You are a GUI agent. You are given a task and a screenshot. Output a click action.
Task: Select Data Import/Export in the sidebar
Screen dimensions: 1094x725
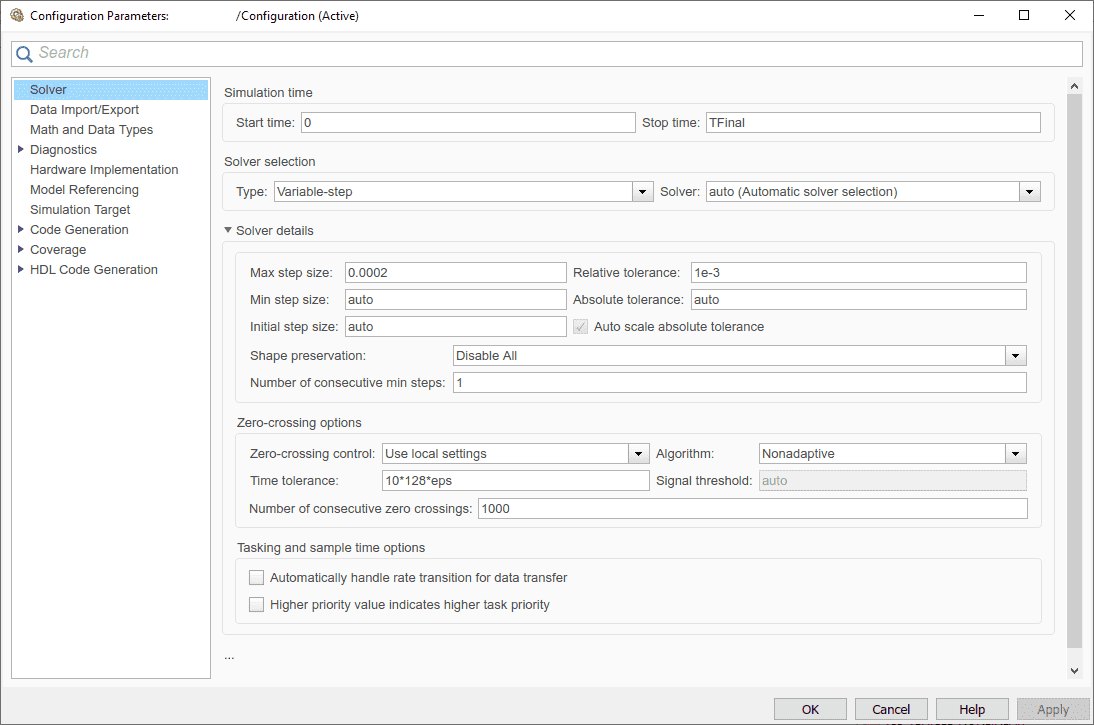pos(84,110)
